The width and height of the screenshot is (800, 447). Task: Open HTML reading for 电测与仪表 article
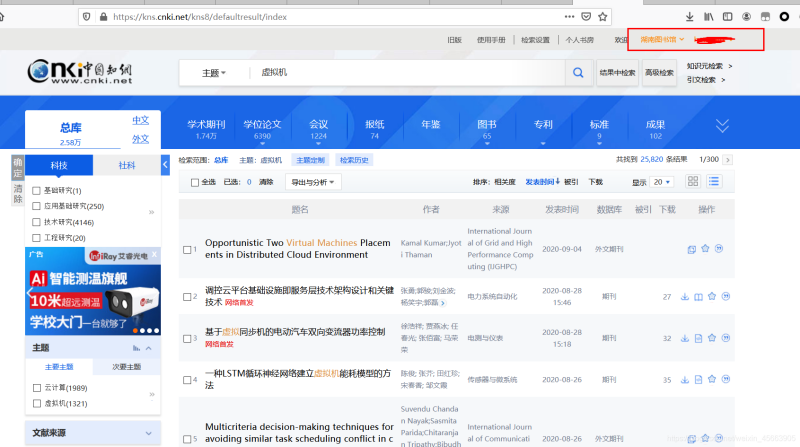pos(698,338)
